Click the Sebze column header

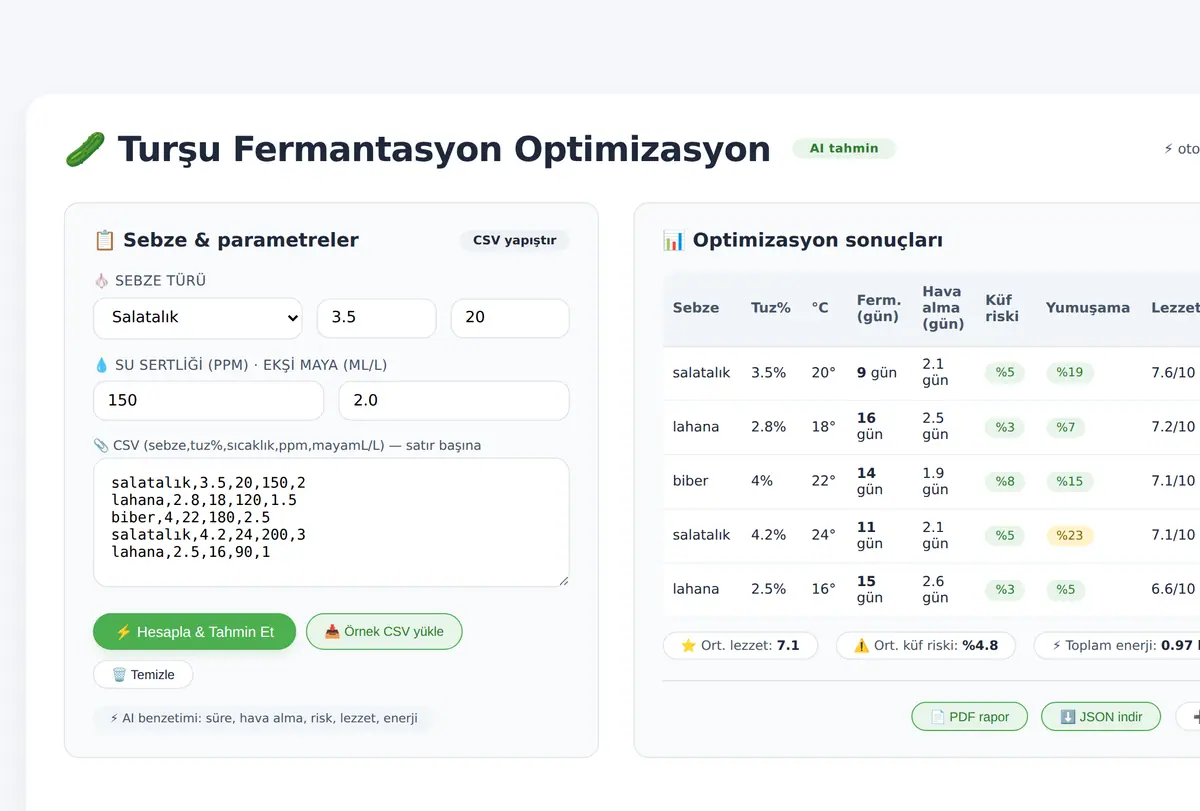pos(696,308)
